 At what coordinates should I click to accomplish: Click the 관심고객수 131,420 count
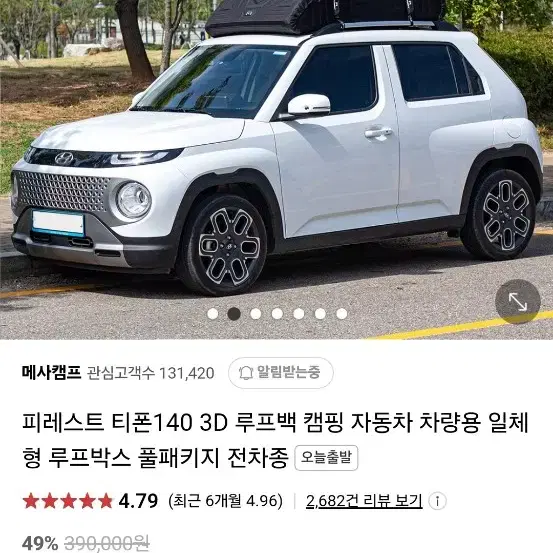151,373
